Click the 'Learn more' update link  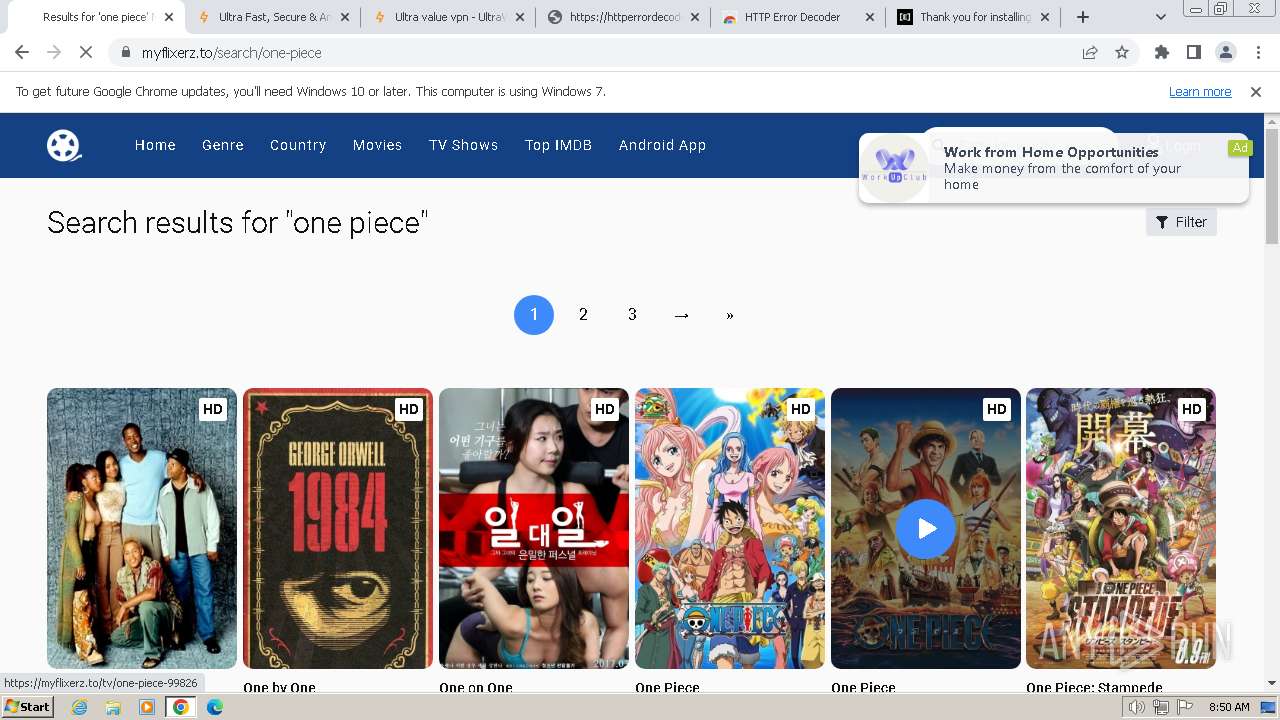1200,92
